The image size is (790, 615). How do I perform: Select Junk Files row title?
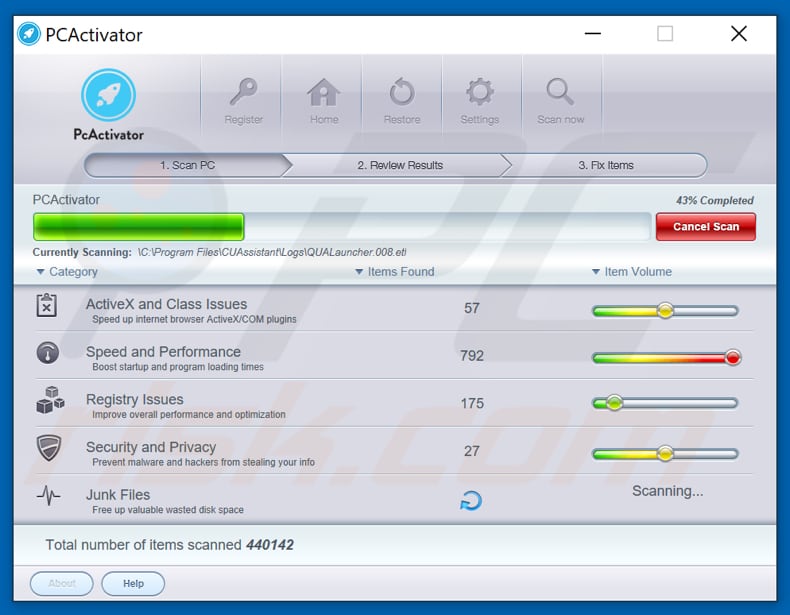118,495
